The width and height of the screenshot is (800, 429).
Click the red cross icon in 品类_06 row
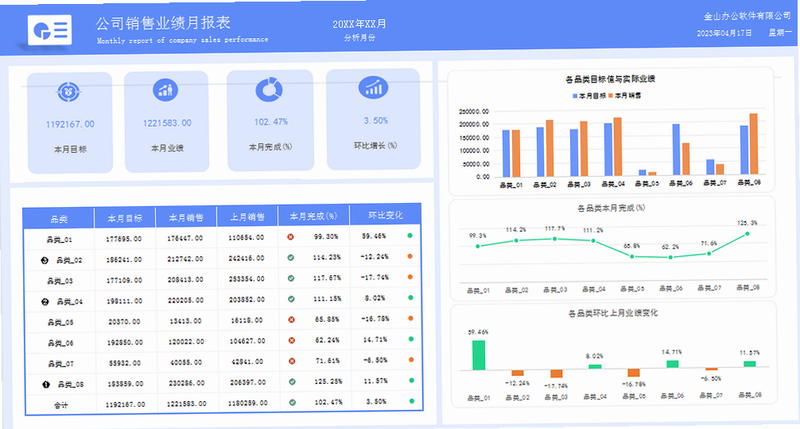291,340
